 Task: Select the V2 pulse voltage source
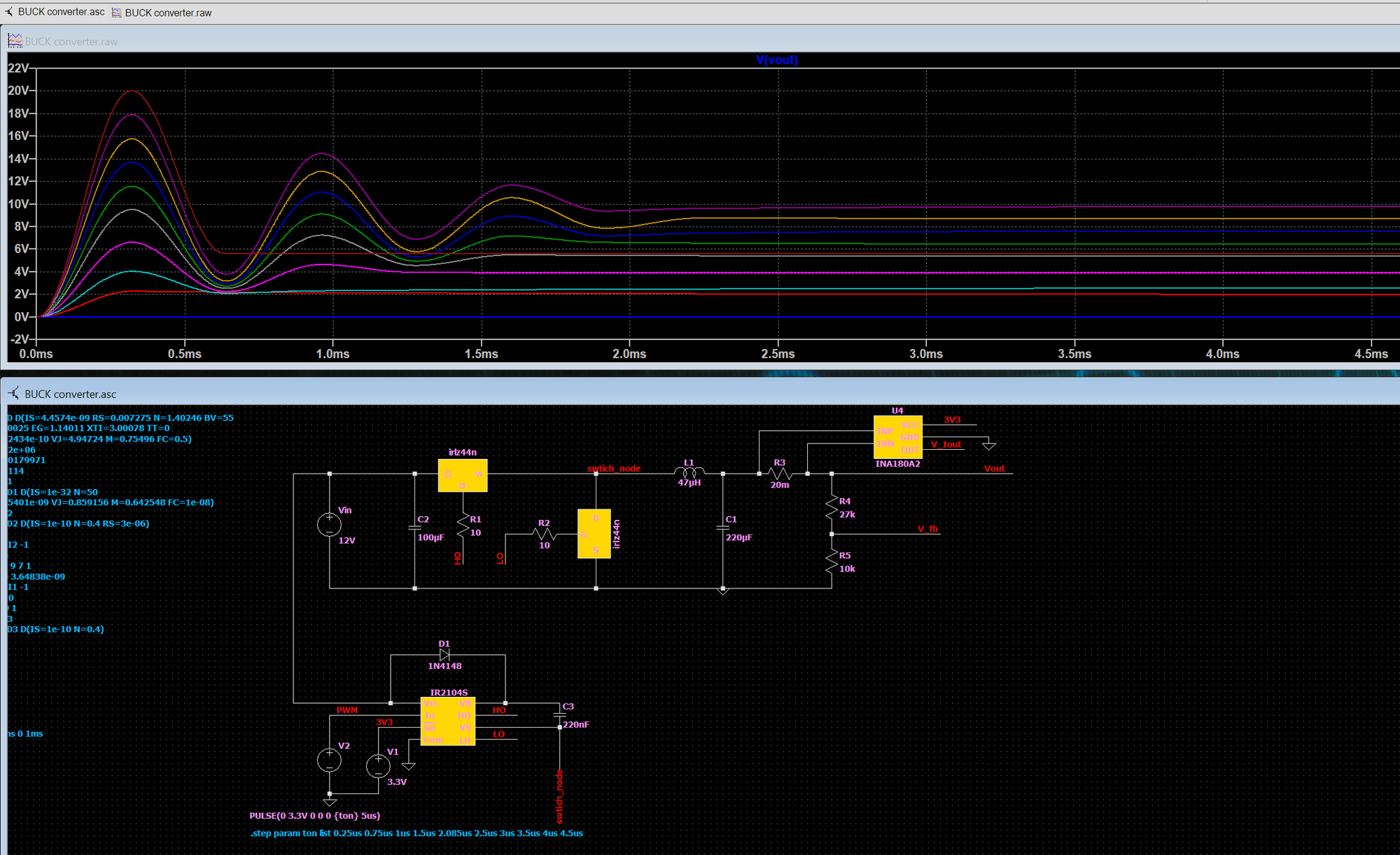(x=329, y=760)
